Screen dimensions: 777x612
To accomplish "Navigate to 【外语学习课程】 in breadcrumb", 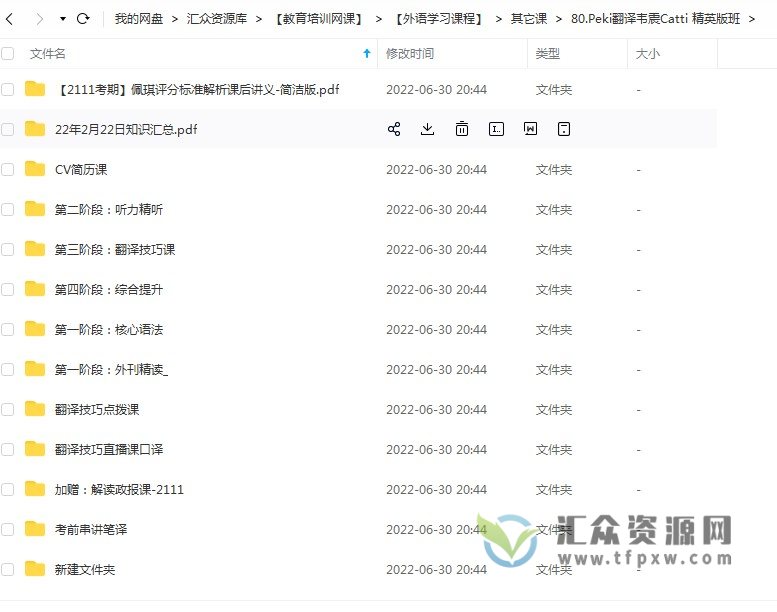I will tap(439, 19).
